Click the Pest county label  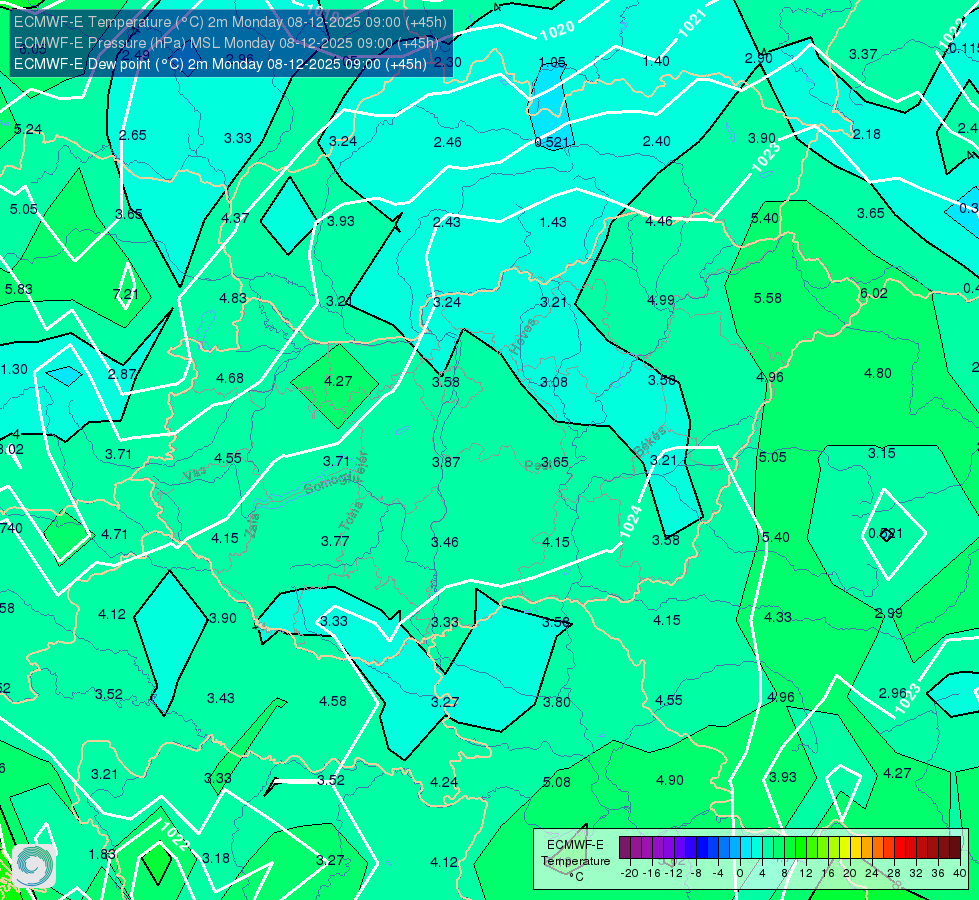tap(537, 465)
